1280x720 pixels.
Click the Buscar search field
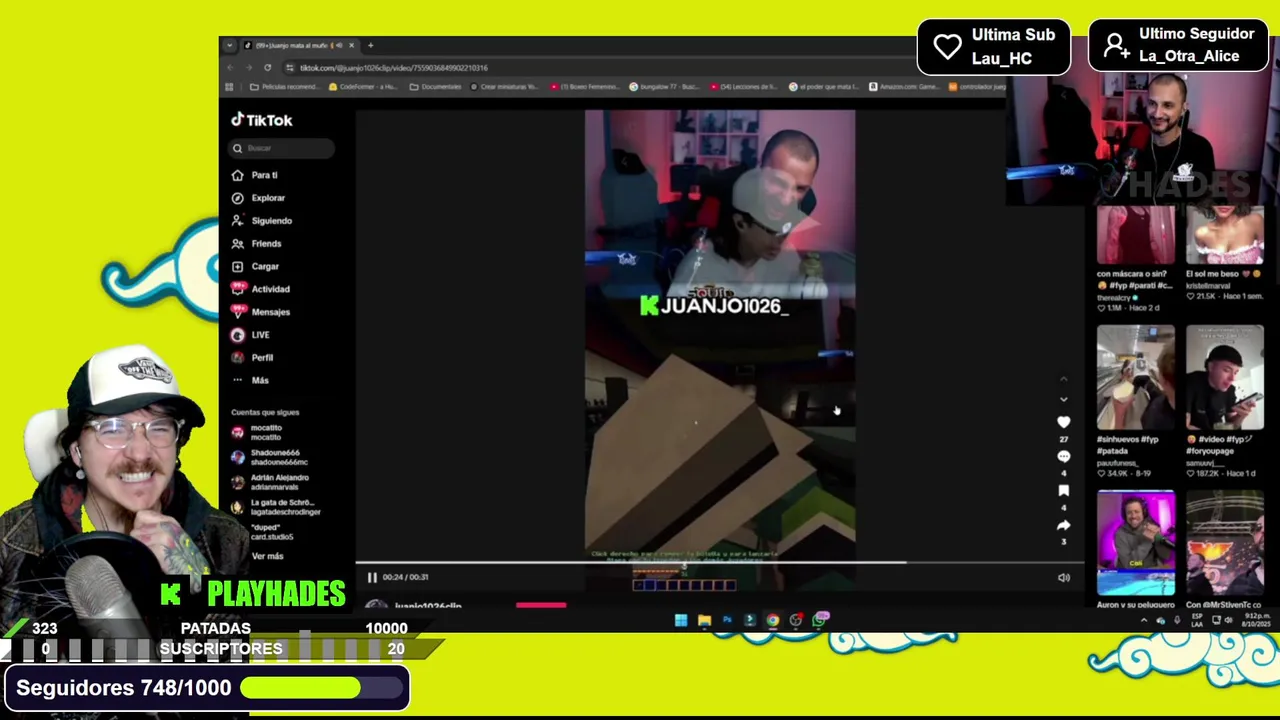tap(282, 148)
